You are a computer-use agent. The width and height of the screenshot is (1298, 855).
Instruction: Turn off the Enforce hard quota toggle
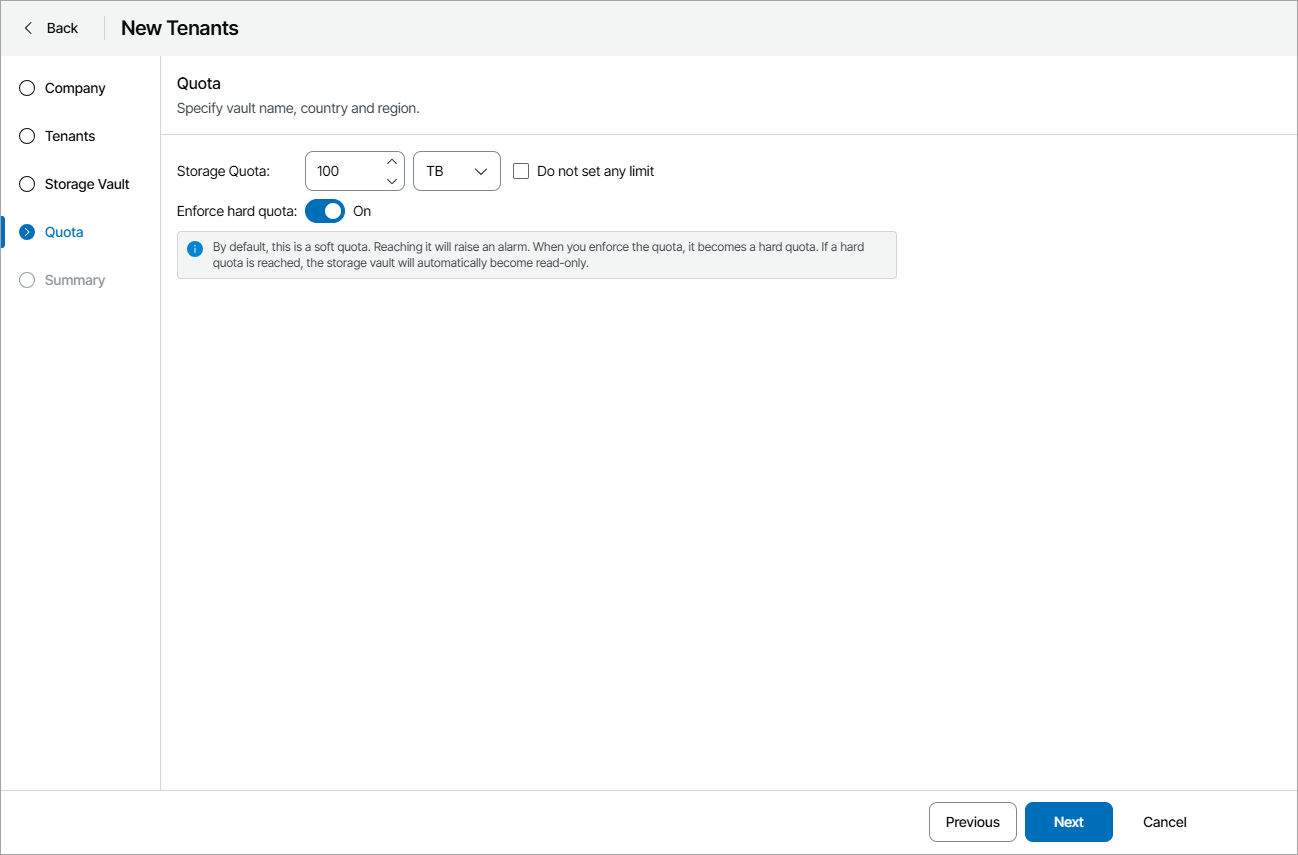[x=324, y=211]
